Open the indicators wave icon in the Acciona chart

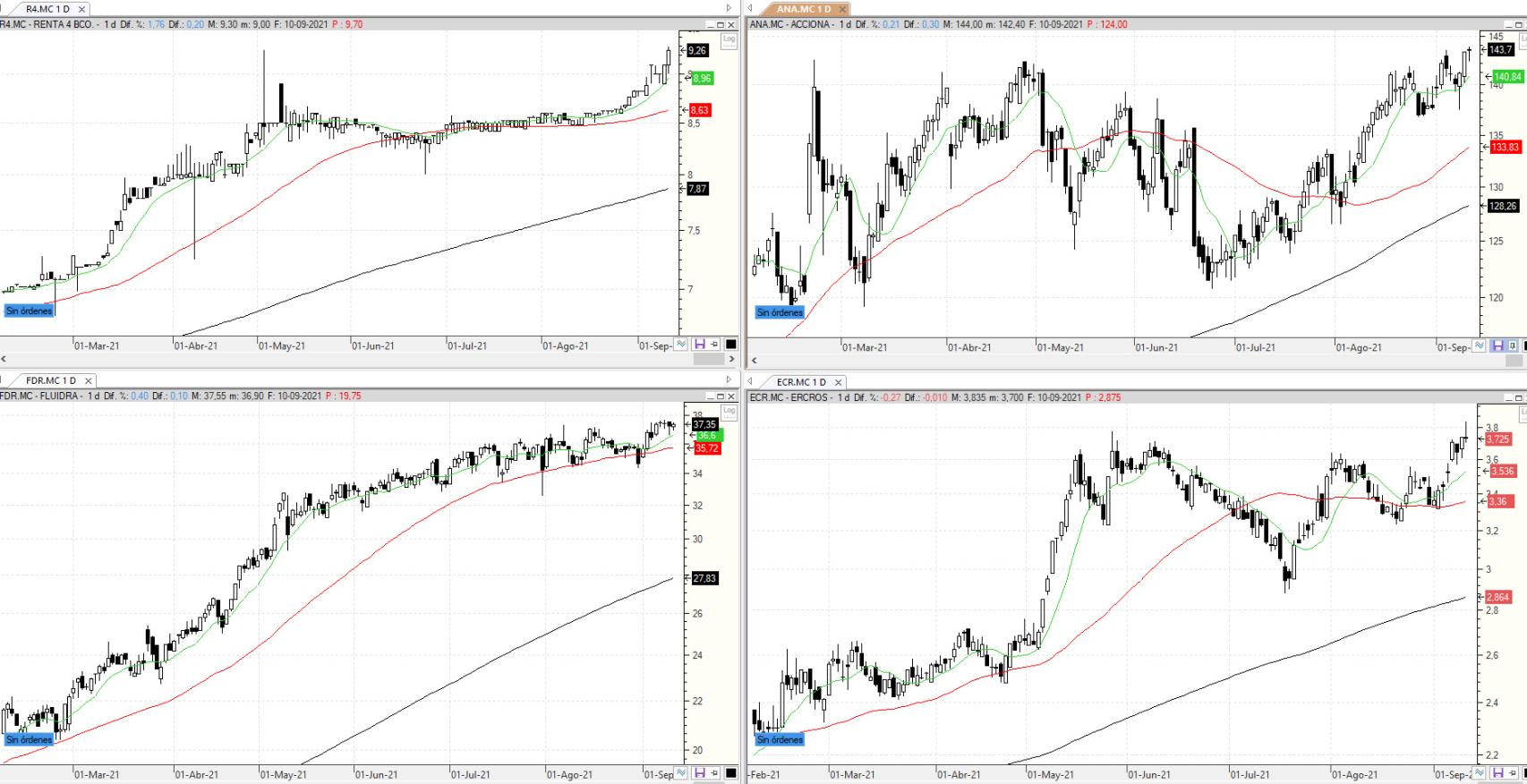[x=1480, y=345]
